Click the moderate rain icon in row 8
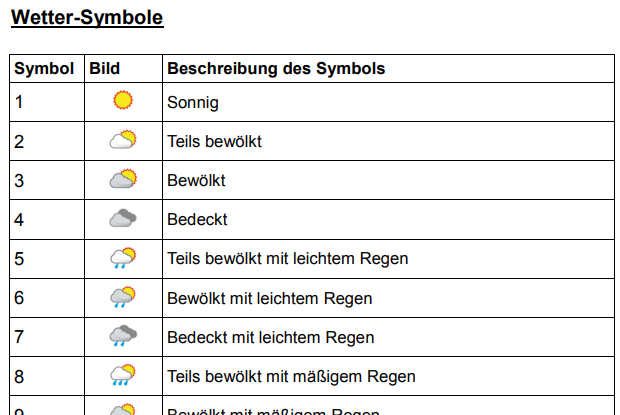The width and height of the screenshot is (620, 415). (123, 375)
